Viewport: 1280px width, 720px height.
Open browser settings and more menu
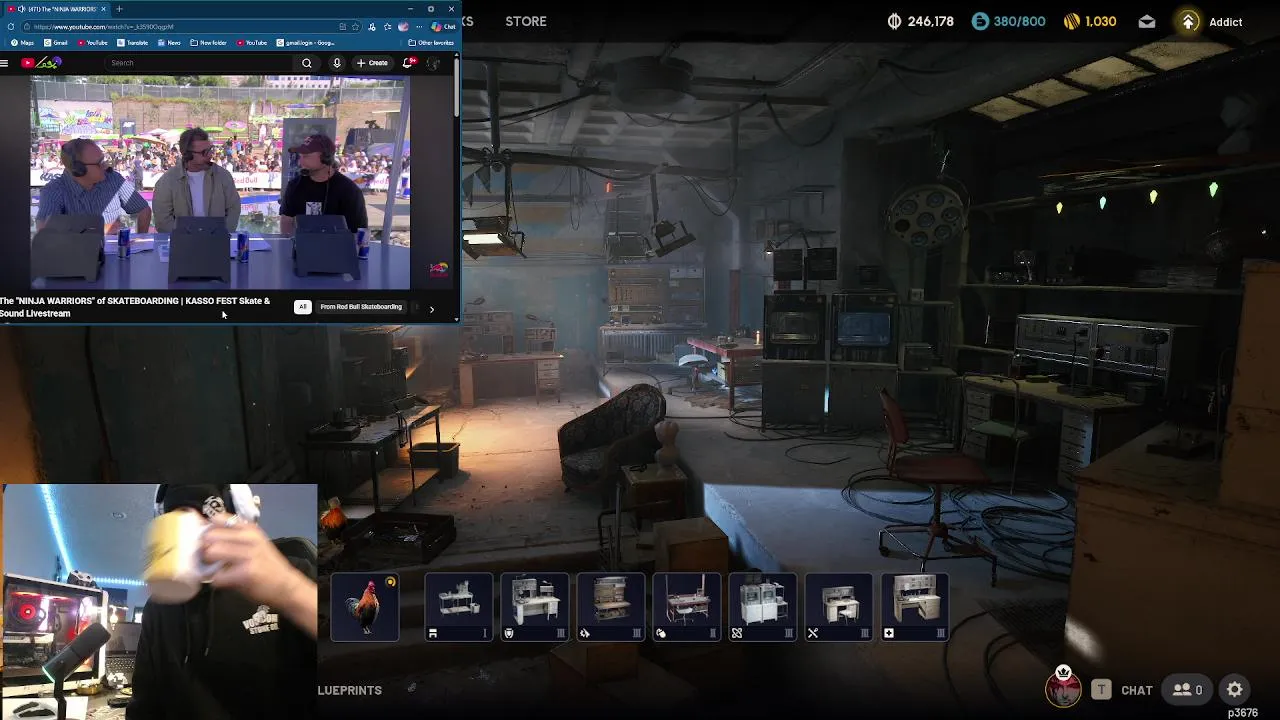pyautogui.click(x=419, y=27)
